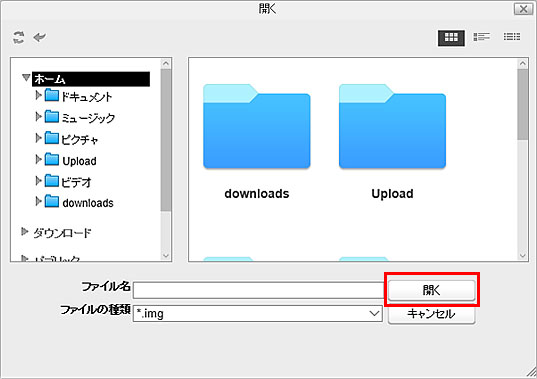This screenshot has width=537, height=379.
Task: Click the 開く button
Action: pos(432,290)
